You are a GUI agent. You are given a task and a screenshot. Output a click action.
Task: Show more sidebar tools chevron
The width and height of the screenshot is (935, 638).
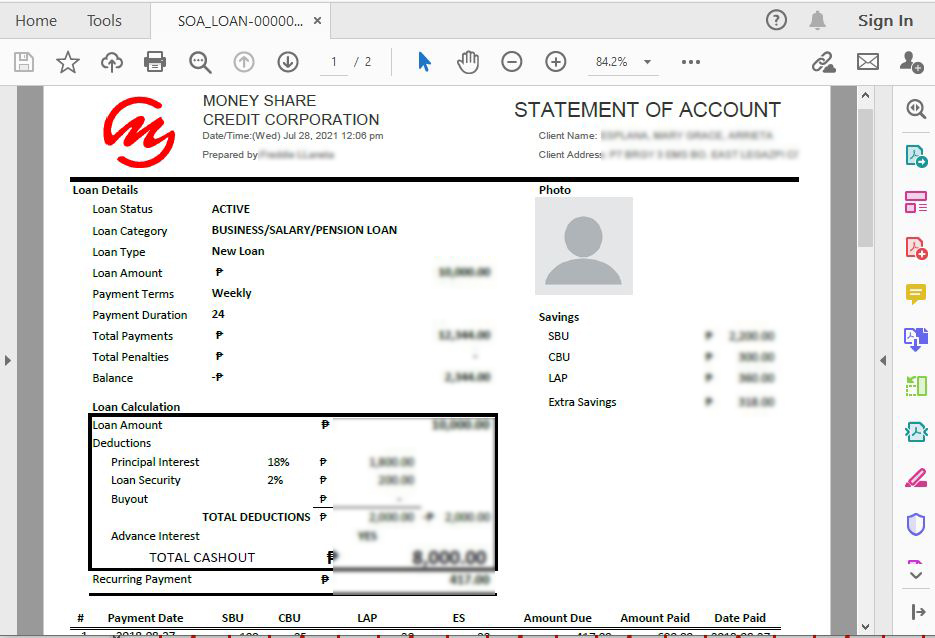(x=916, y=575)
